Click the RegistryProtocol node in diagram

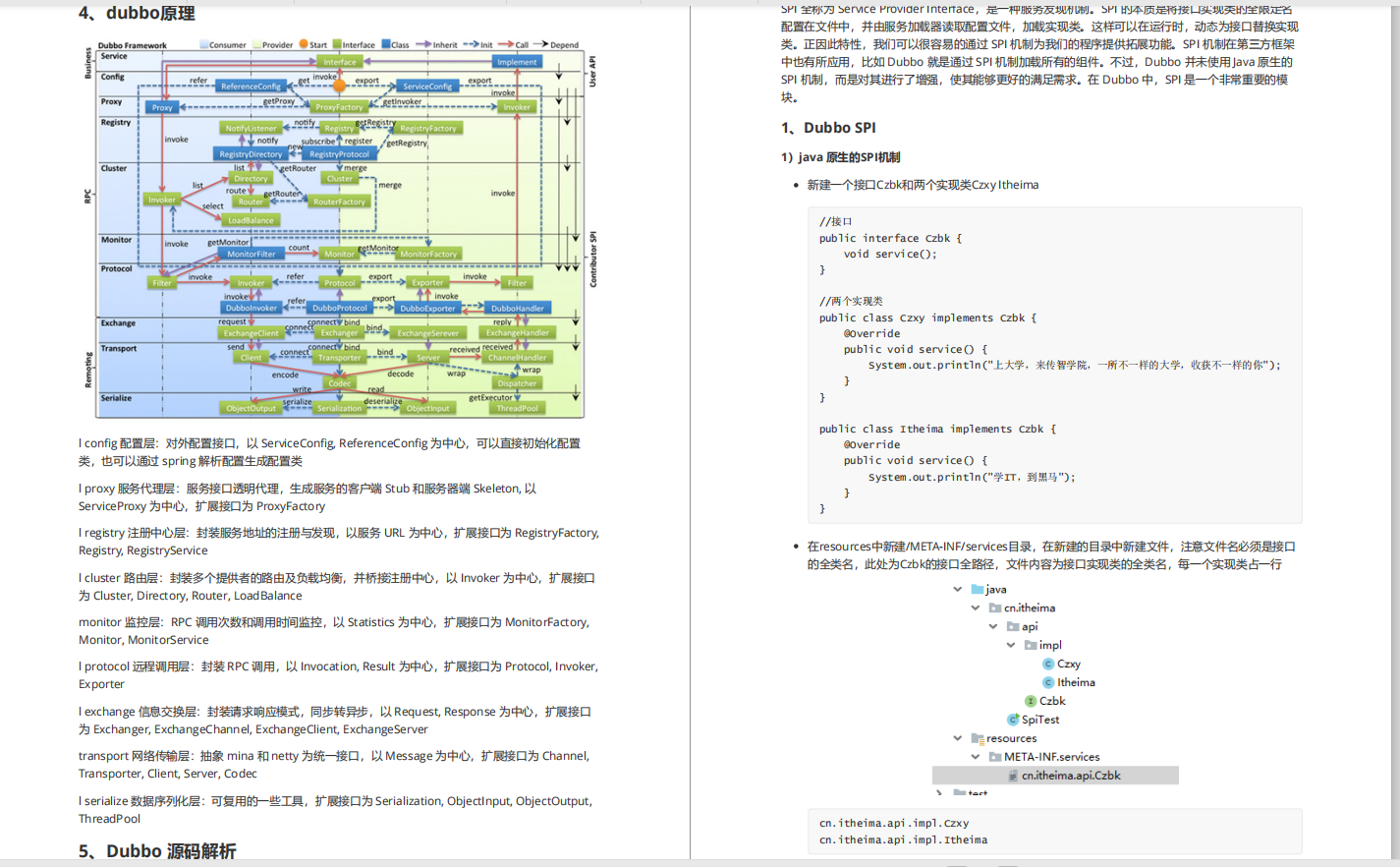[339, 154]
